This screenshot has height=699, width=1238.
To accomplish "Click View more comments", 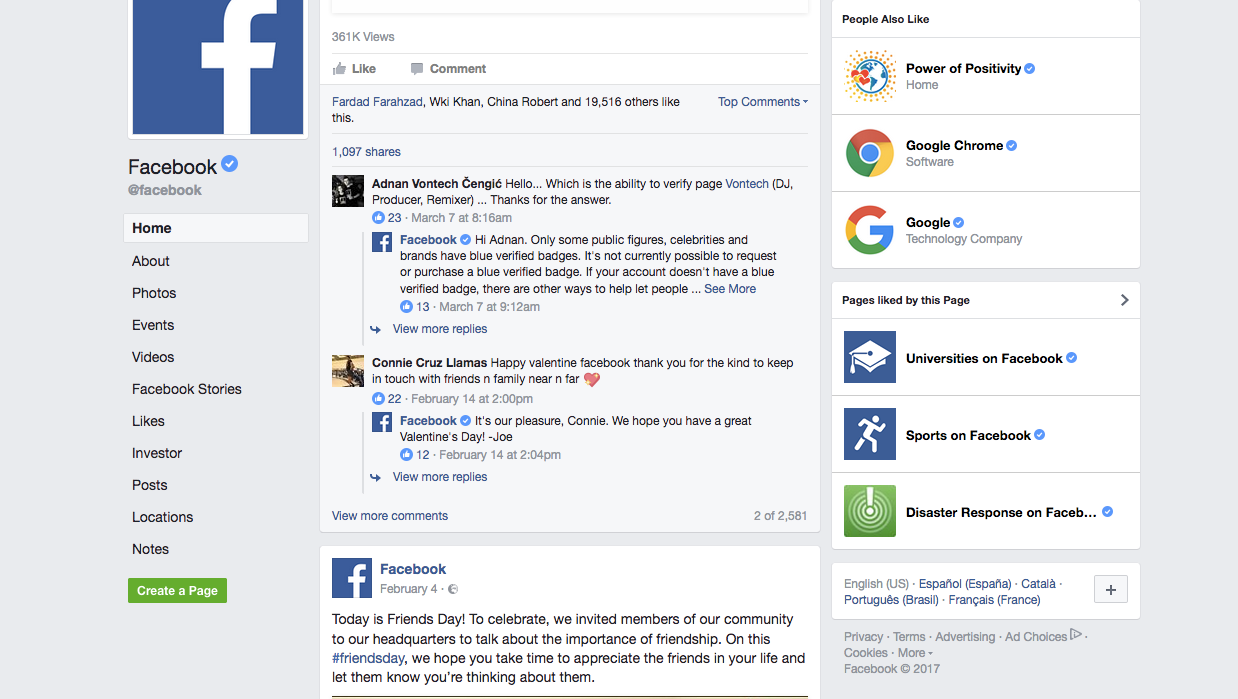I will (x=390, y=516).
